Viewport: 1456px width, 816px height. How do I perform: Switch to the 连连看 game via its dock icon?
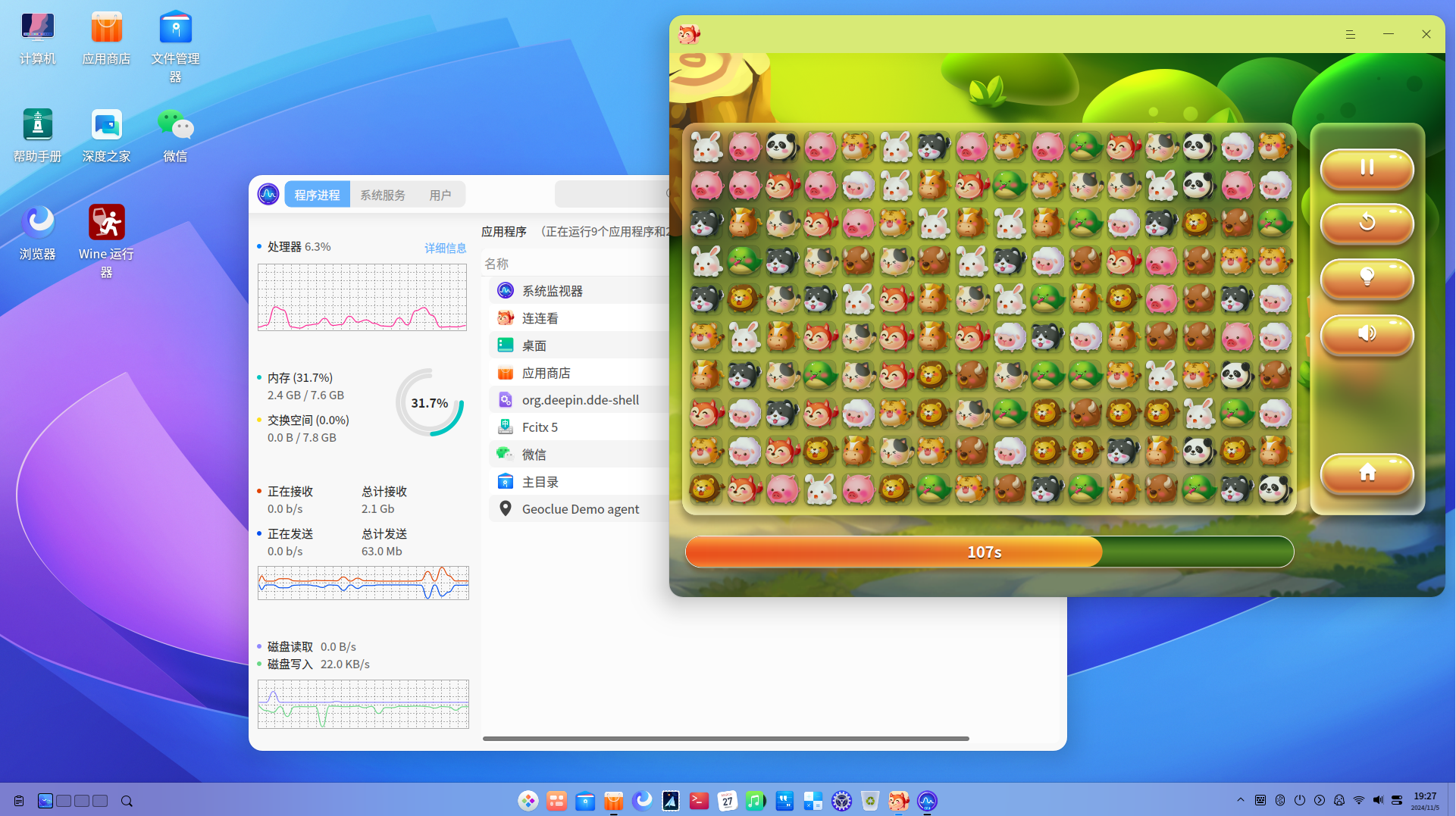(x=898, y=801)
